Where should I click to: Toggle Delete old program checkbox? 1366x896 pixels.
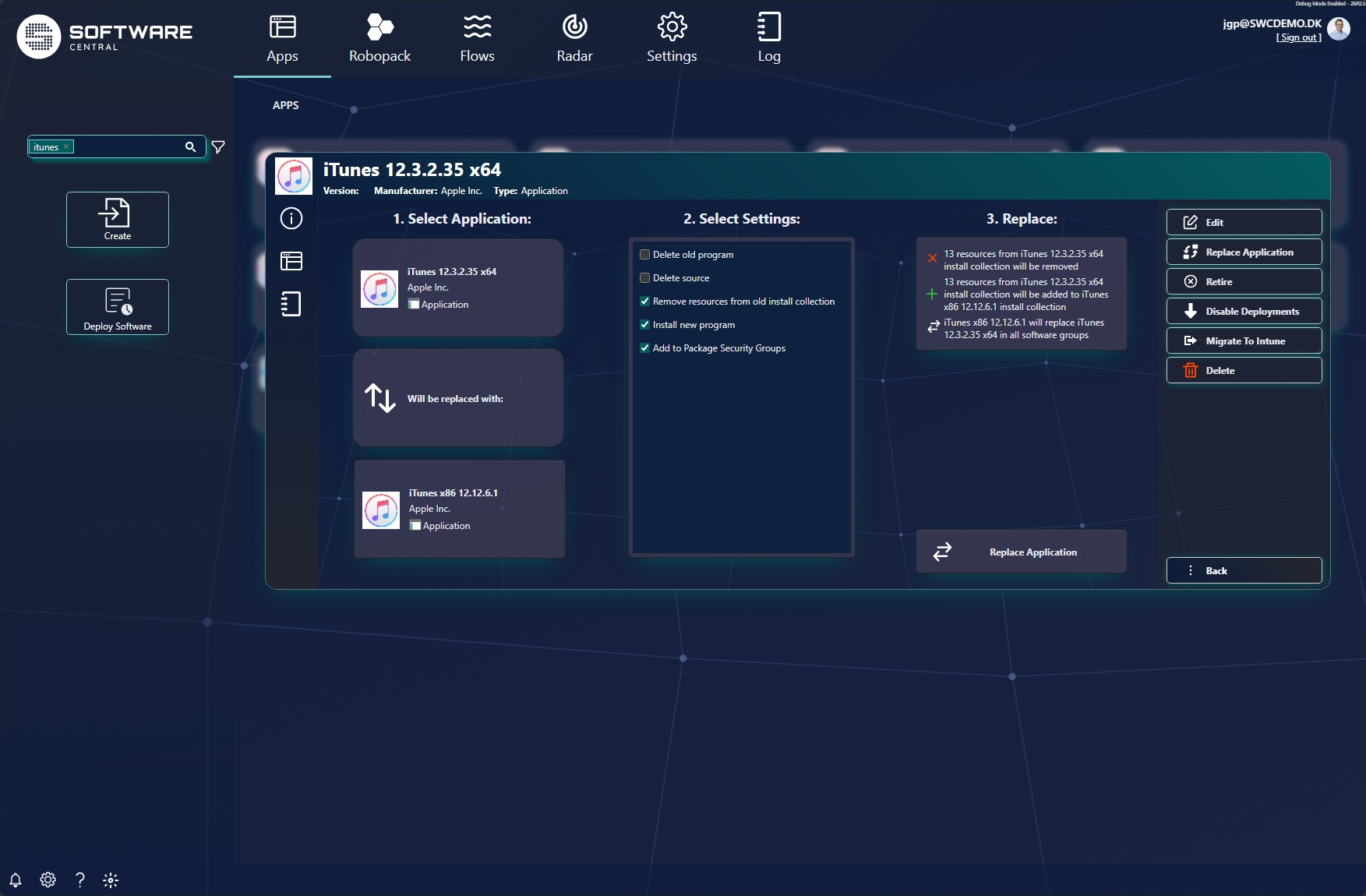pos(644,255)
